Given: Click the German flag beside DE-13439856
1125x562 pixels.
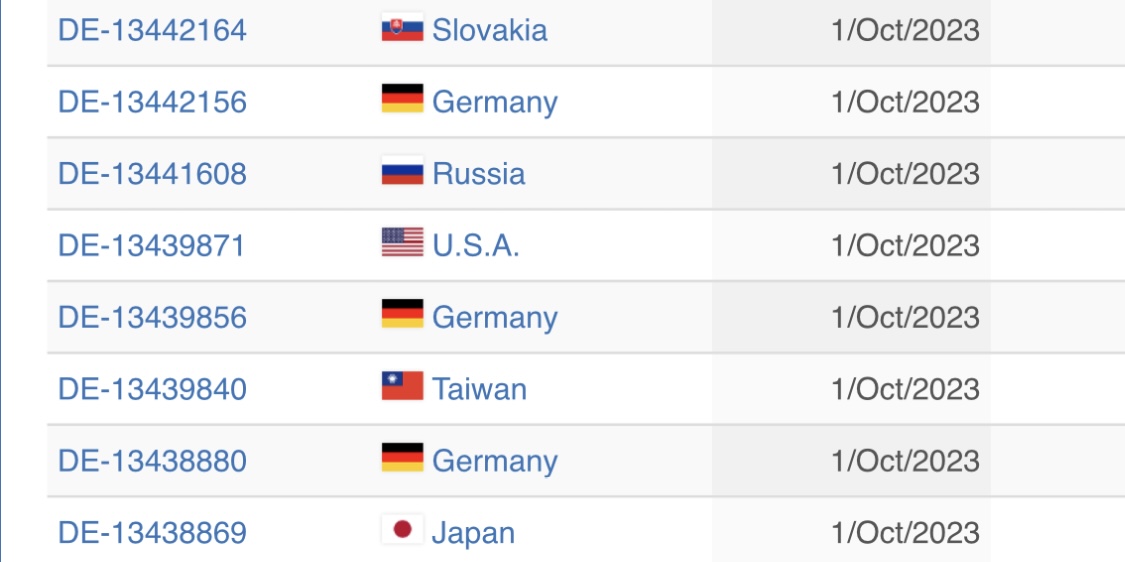Looking at the screenshot, I should [x=403, y=314].
